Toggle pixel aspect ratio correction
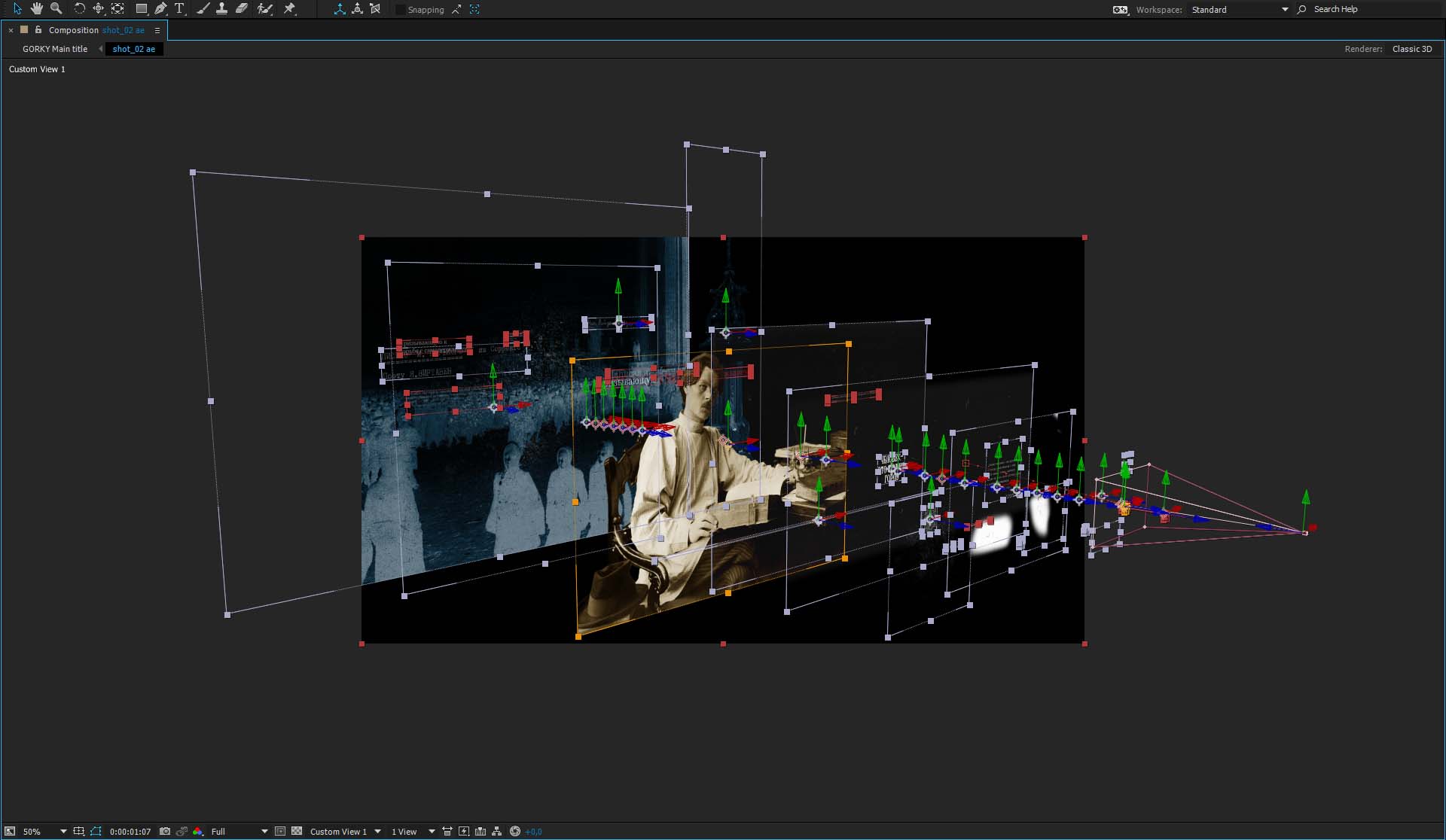Image resolution: width=1446 pixels, height=840 pixels. tap(447, 832)
